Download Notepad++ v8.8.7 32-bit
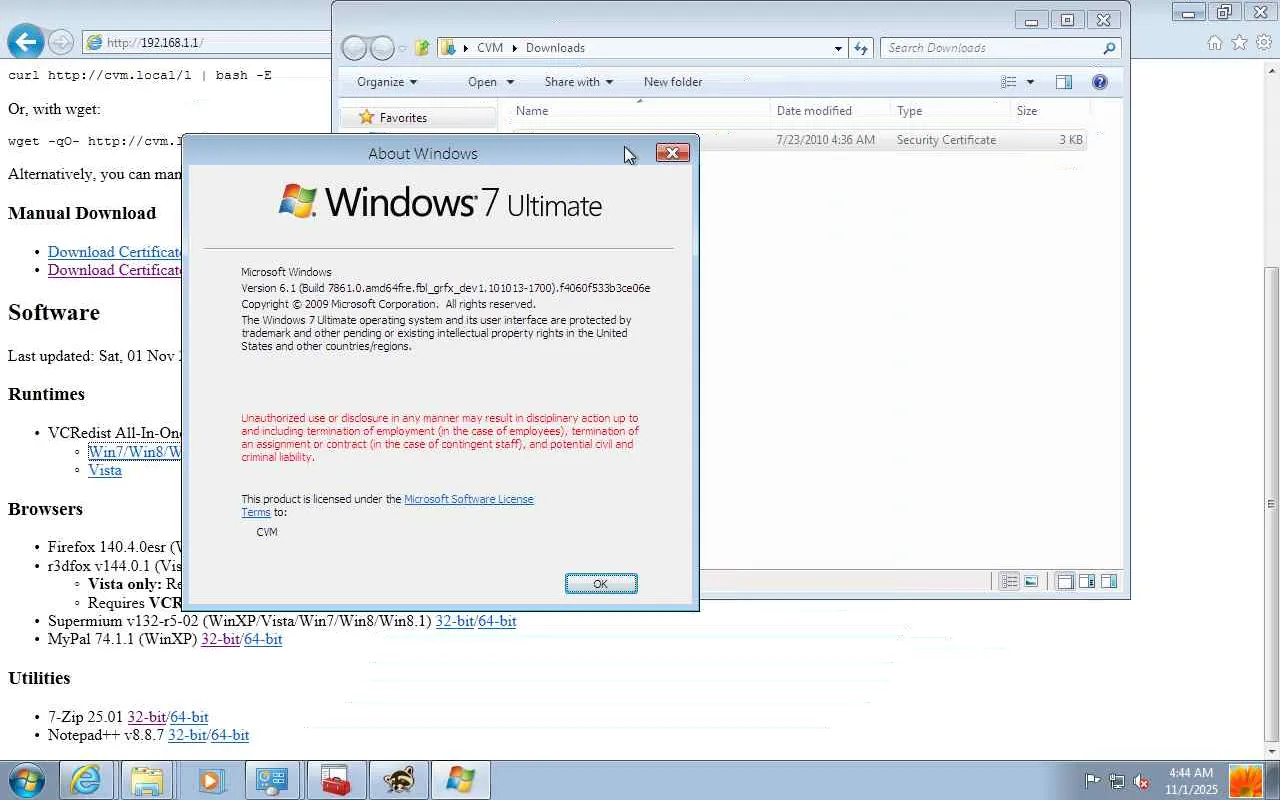Screen dimensions: 1280x800 187,735
